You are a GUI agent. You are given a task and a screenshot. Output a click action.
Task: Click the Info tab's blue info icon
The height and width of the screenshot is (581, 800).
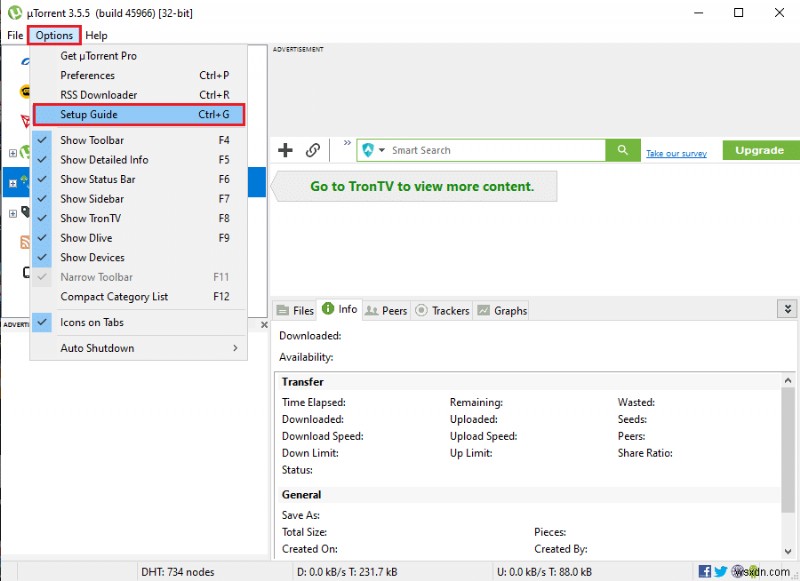[330, 310]
